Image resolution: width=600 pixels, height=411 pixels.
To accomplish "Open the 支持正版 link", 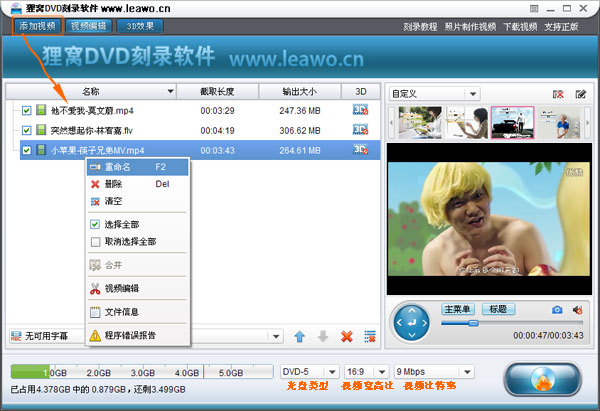I will click(x=561, y=27).
